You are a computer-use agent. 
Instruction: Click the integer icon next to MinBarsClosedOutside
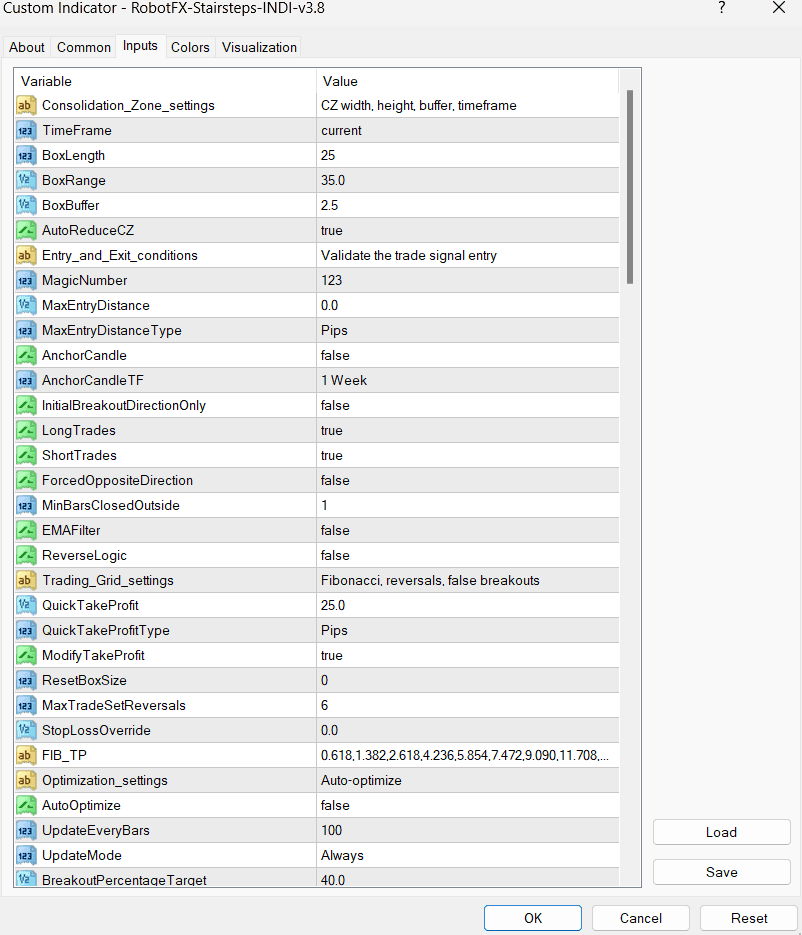coord(26,506)
